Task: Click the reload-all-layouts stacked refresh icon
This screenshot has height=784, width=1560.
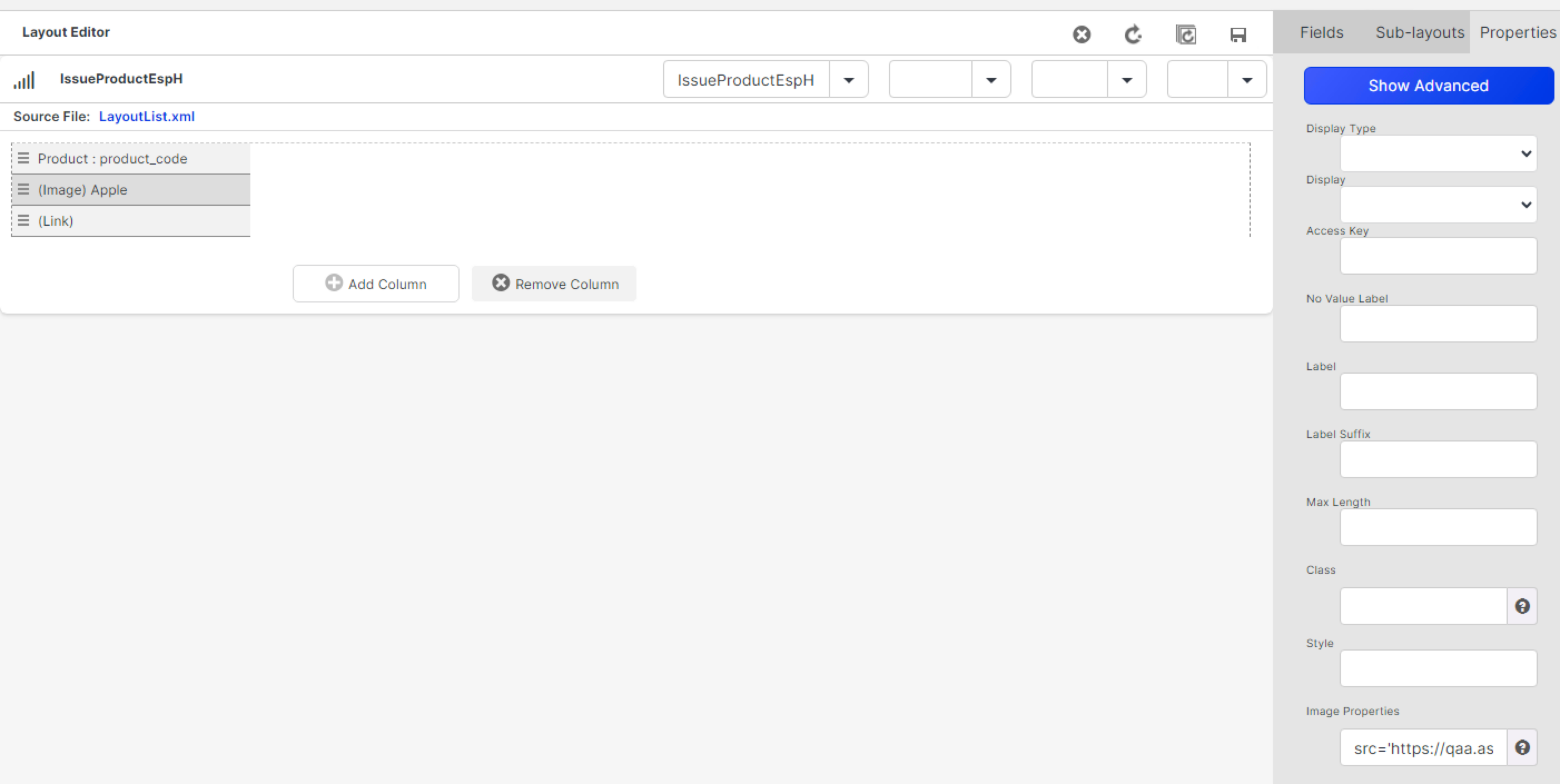Action: tap(1186, 34)
